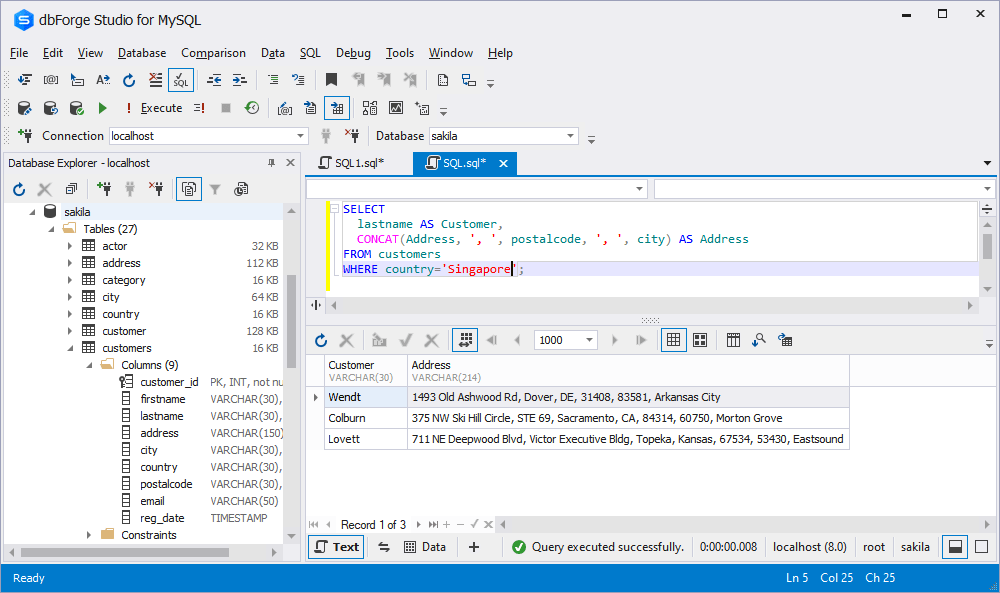This screenshot has height=593, width=1000.
Task: Click the decrease indent toolbar icon
Action: (x=214, y=80)
